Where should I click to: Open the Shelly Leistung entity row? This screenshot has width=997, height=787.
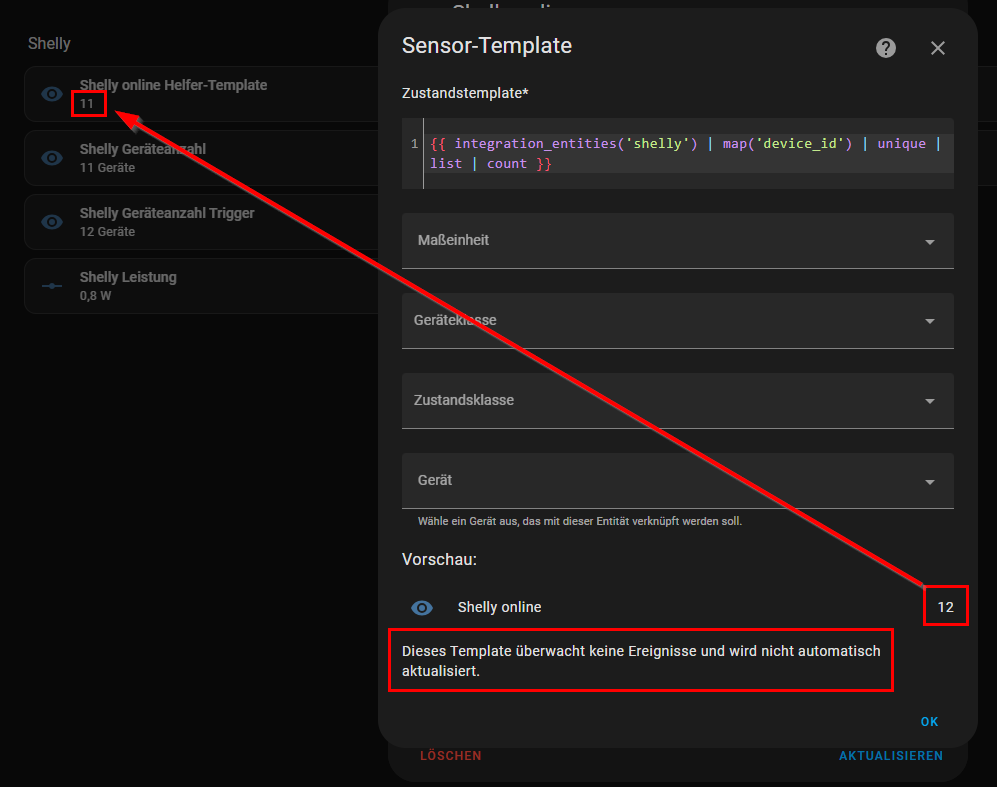(202, 286)
